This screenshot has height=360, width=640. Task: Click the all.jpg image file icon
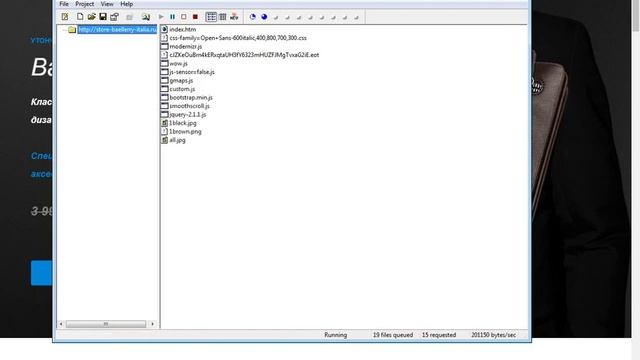[164, 140]
